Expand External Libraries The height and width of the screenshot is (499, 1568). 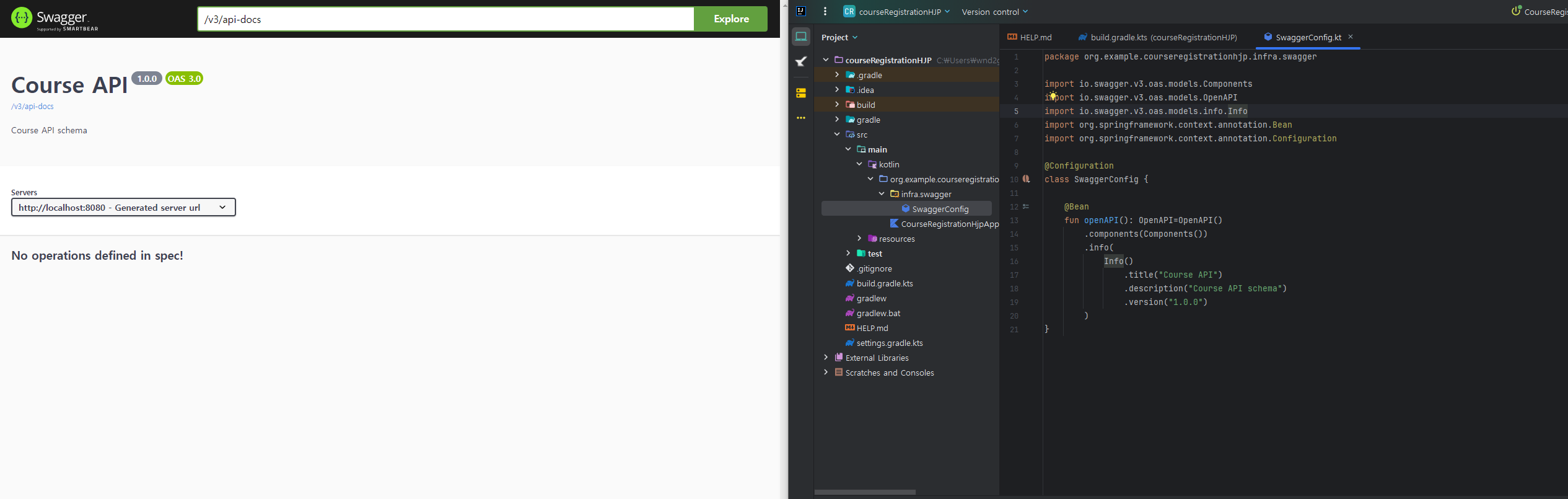pos(826,357)
